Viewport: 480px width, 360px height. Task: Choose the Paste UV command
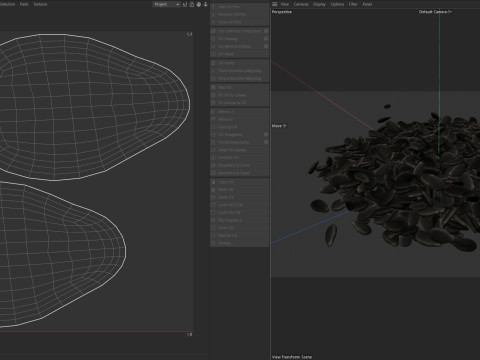(240, 190)
